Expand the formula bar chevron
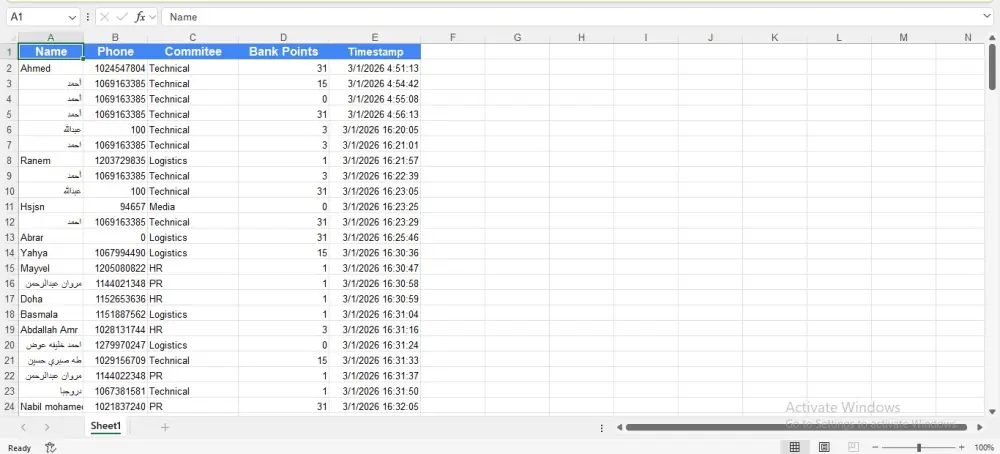The height and width of the screenshot is (454, 1000). click(x=988, y=17)
